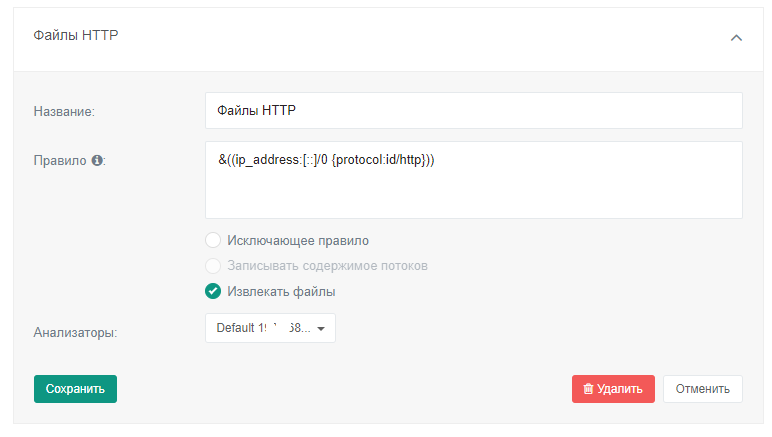This screenshot has width=772, height=437.
Task: Click the Записывать содержимое потоков label text
Action: coord(328,266)
